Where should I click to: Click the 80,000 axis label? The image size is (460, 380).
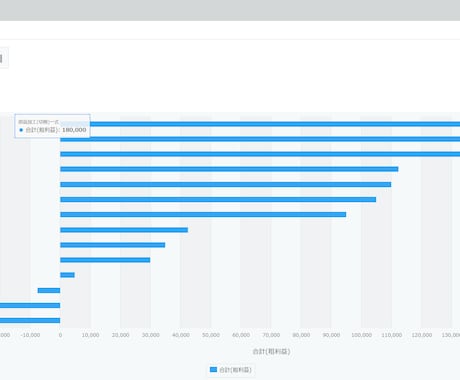[301, 335]
